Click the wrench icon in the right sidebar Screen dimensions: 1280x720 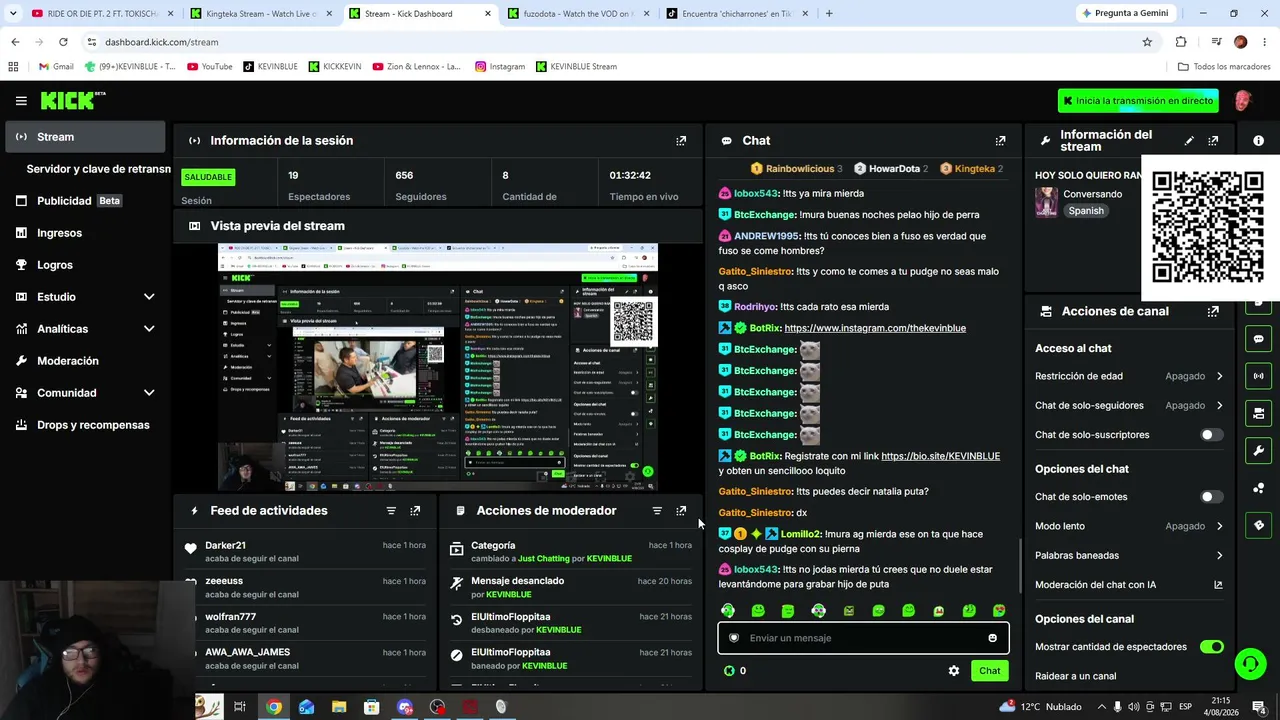coord(1258,450)
